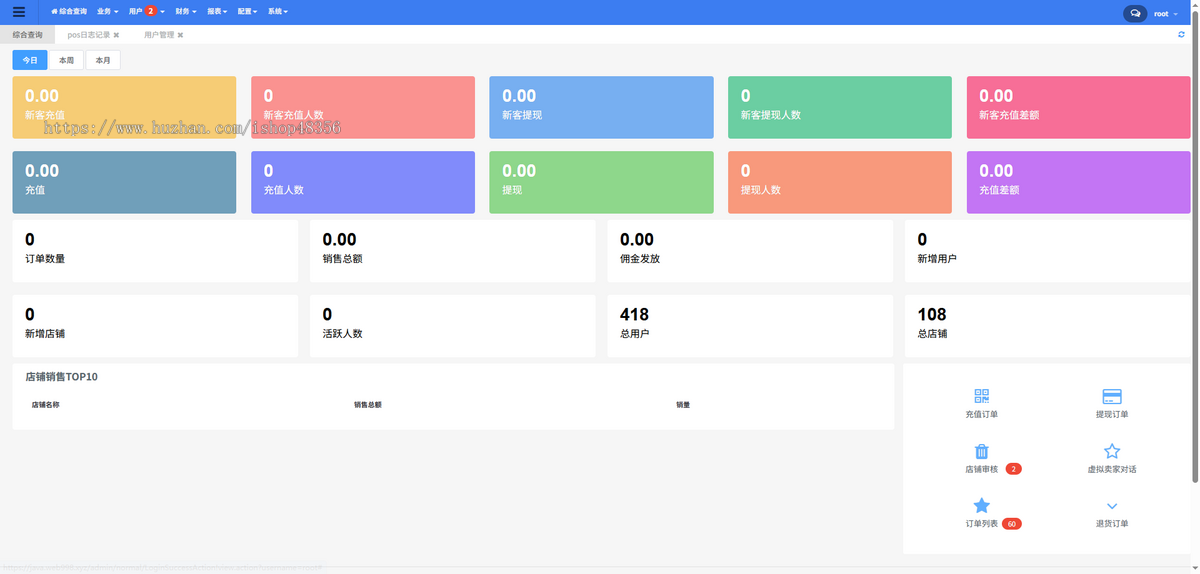
Task: Click the 充值订单 link text
Action: (982, 414)
